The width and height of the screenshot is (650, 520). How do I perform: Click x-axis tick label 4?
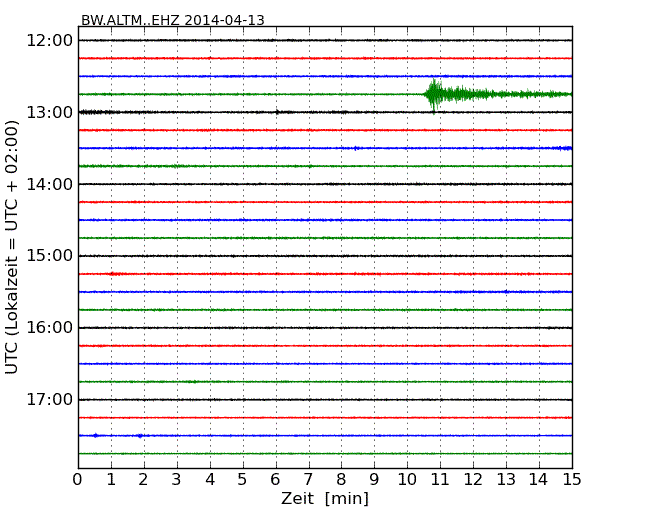coord(210,479)
